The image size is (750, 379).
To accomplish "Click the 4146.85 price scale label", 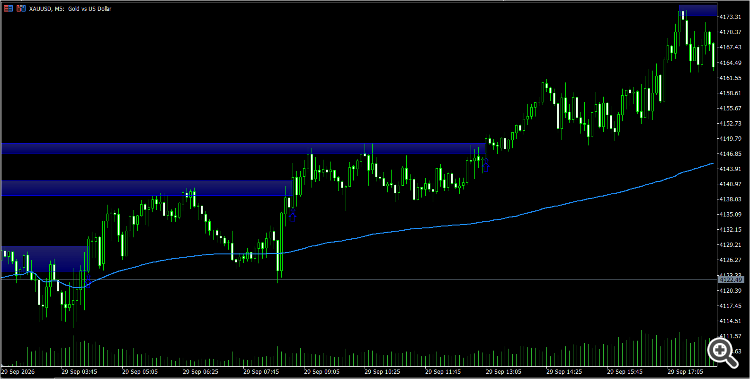I will 729,154.
